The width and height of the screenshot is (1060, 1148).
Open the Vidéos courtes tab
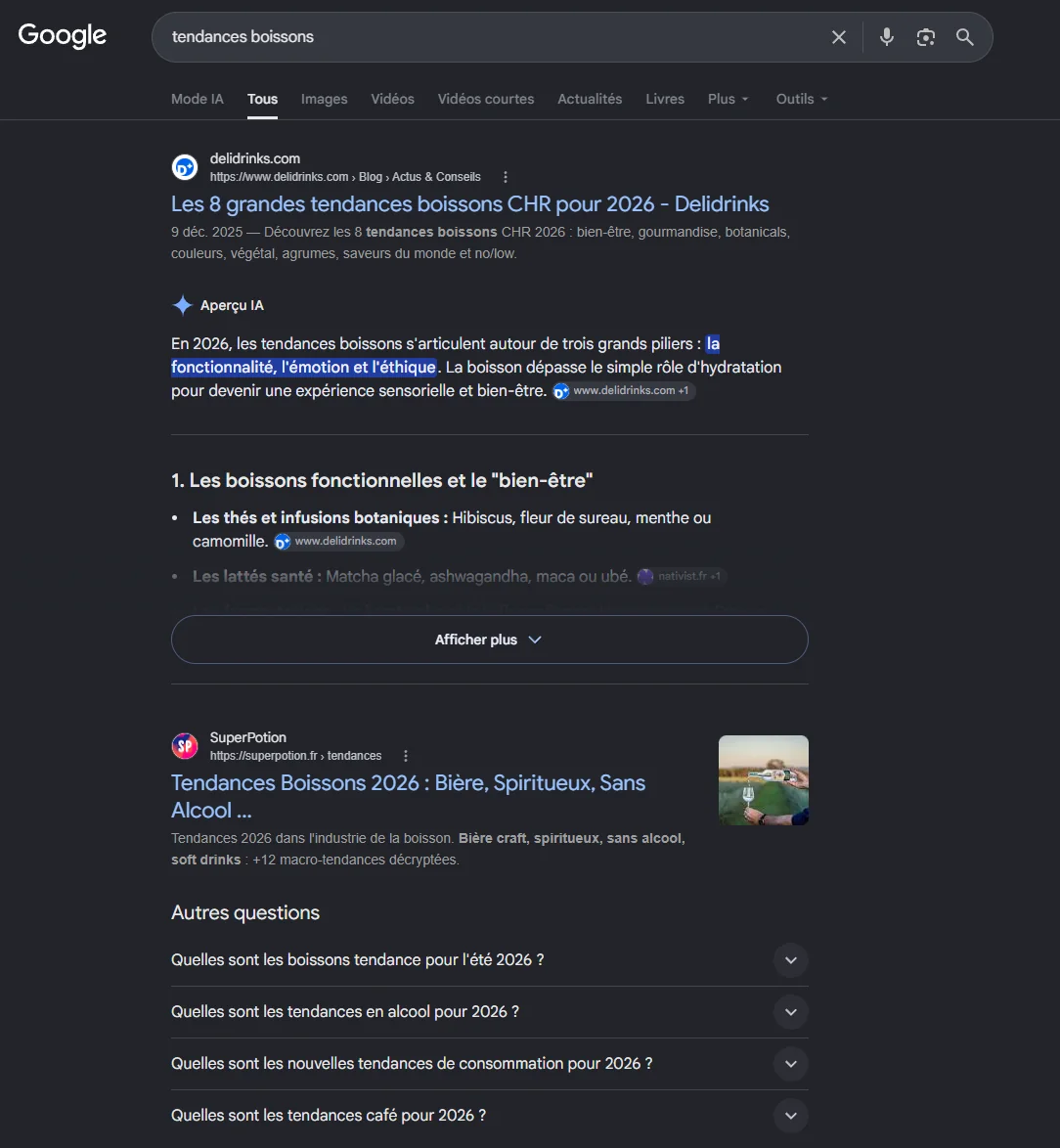click(485, 99)
